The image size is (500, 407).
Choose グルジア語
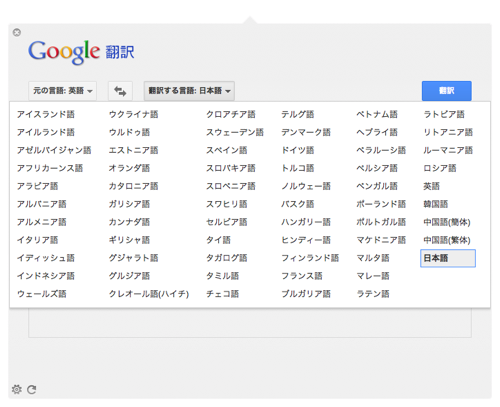pos(130,276)
